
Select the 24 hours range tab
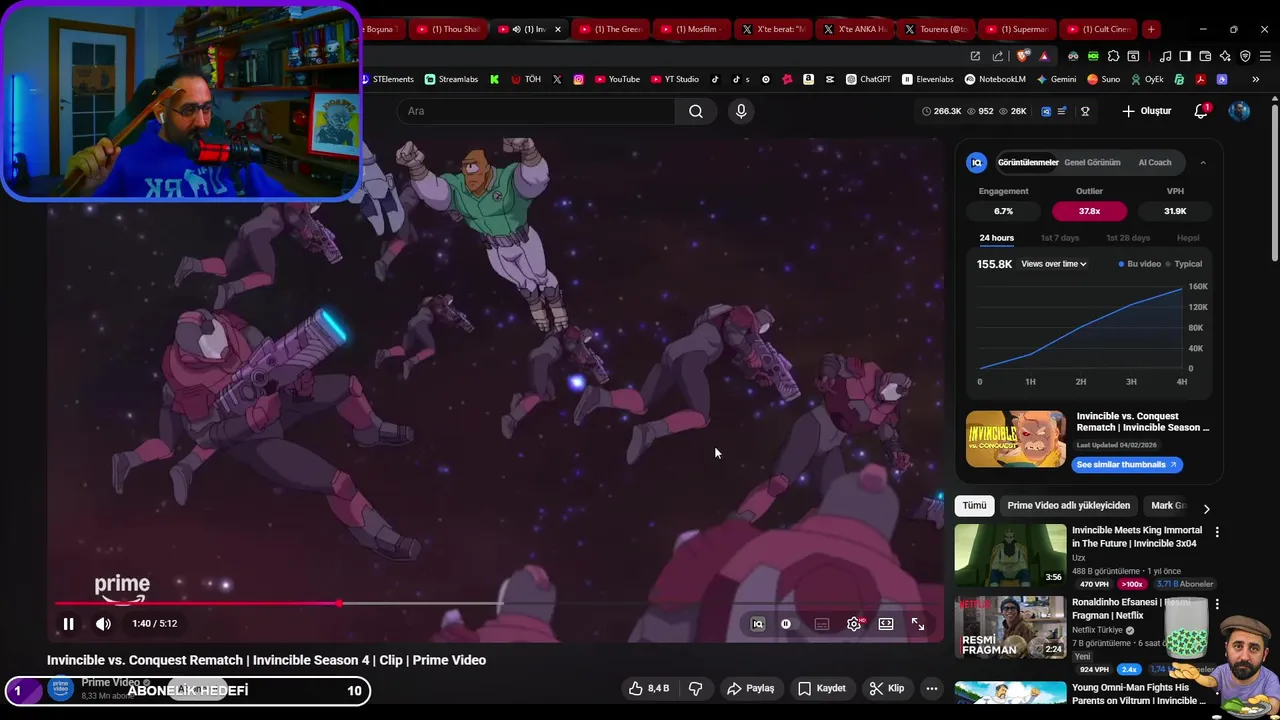point(996,238)
